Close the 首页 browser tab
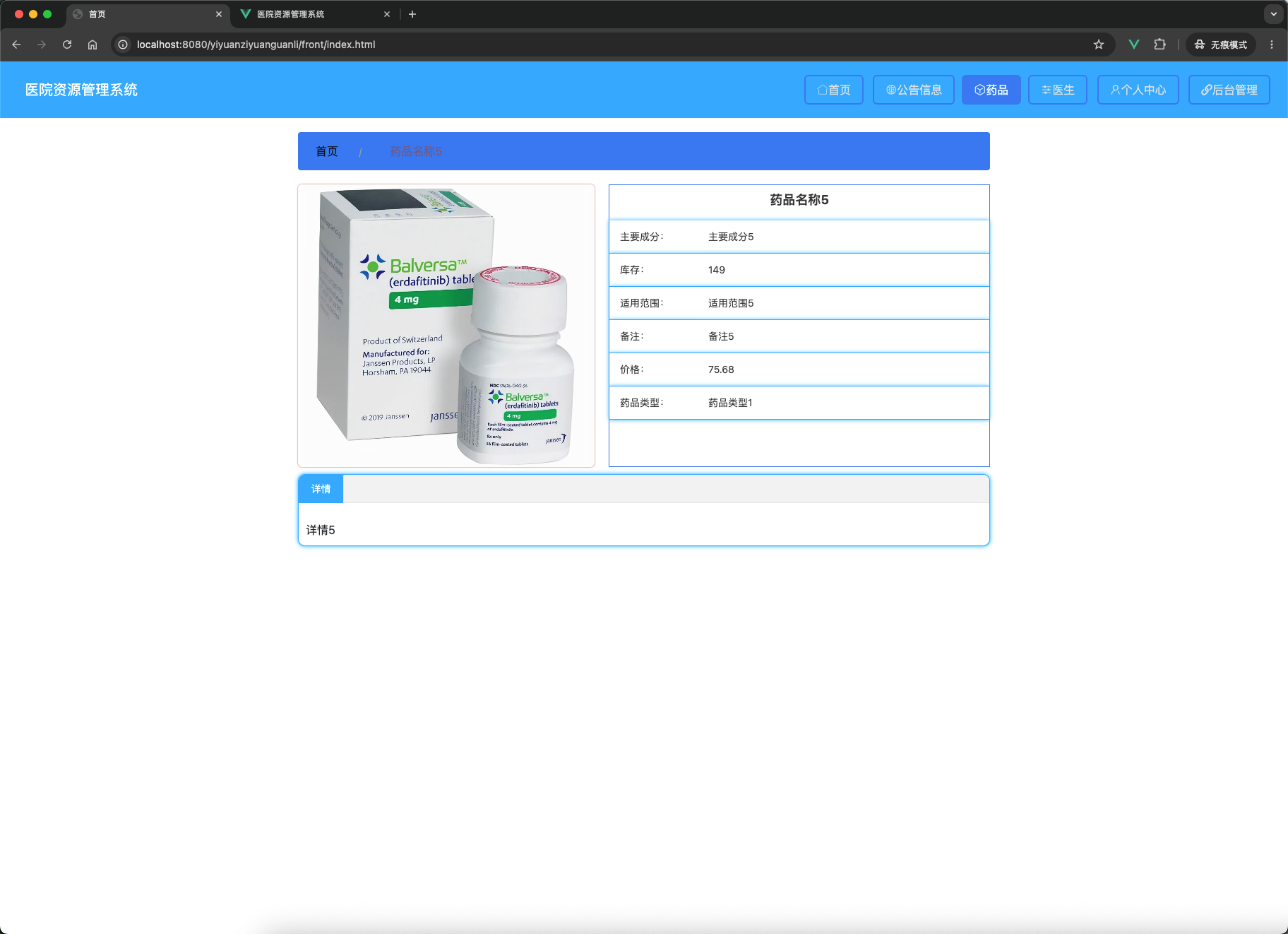Image resolution: width=1288 pixels, height=934 pixels. 219,14
